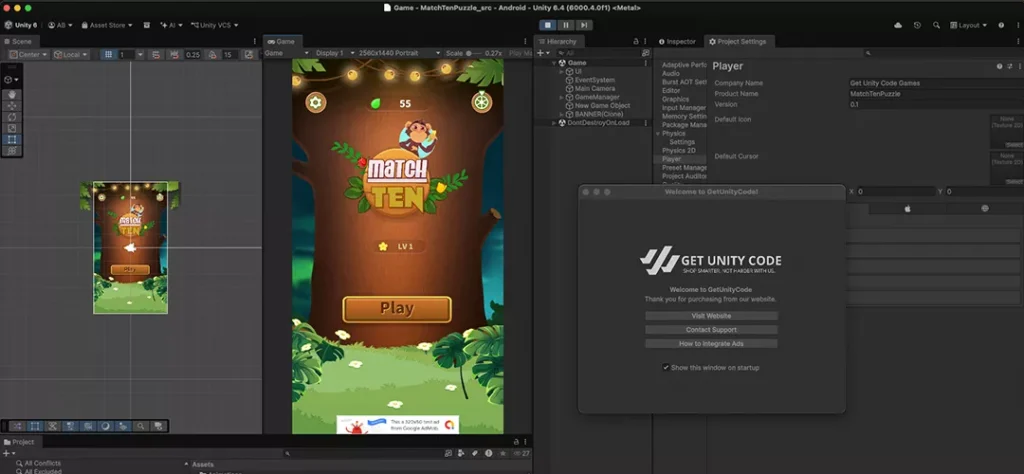
Task: Select Physics 2D in settings list
Action: pos(678,150)
